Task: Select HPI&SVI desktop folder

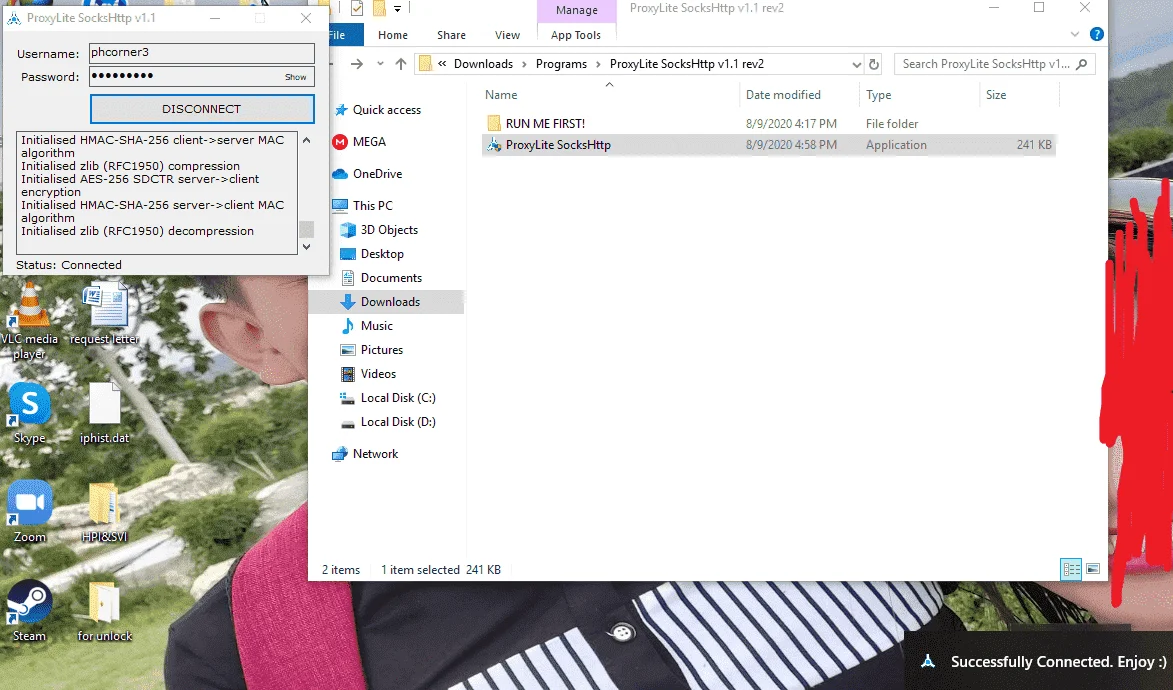Action: click(104, 512)
